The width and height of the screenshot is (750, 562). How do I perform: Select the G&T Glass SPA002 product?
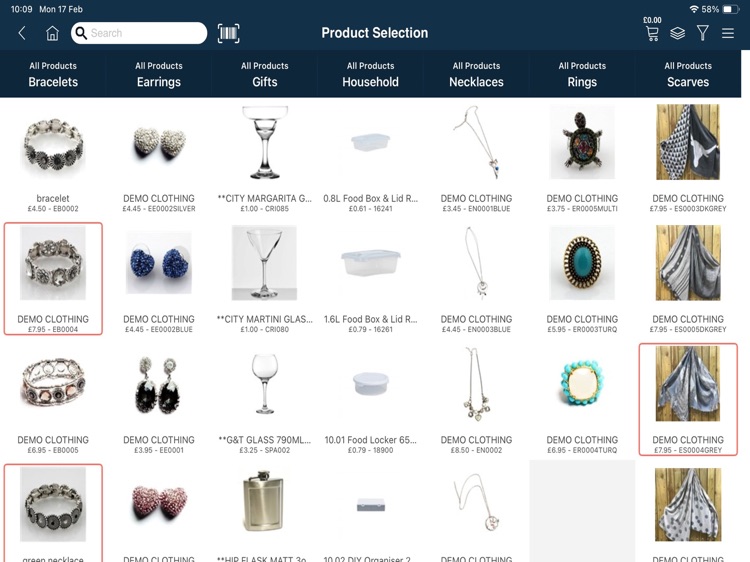coord(265,399)
